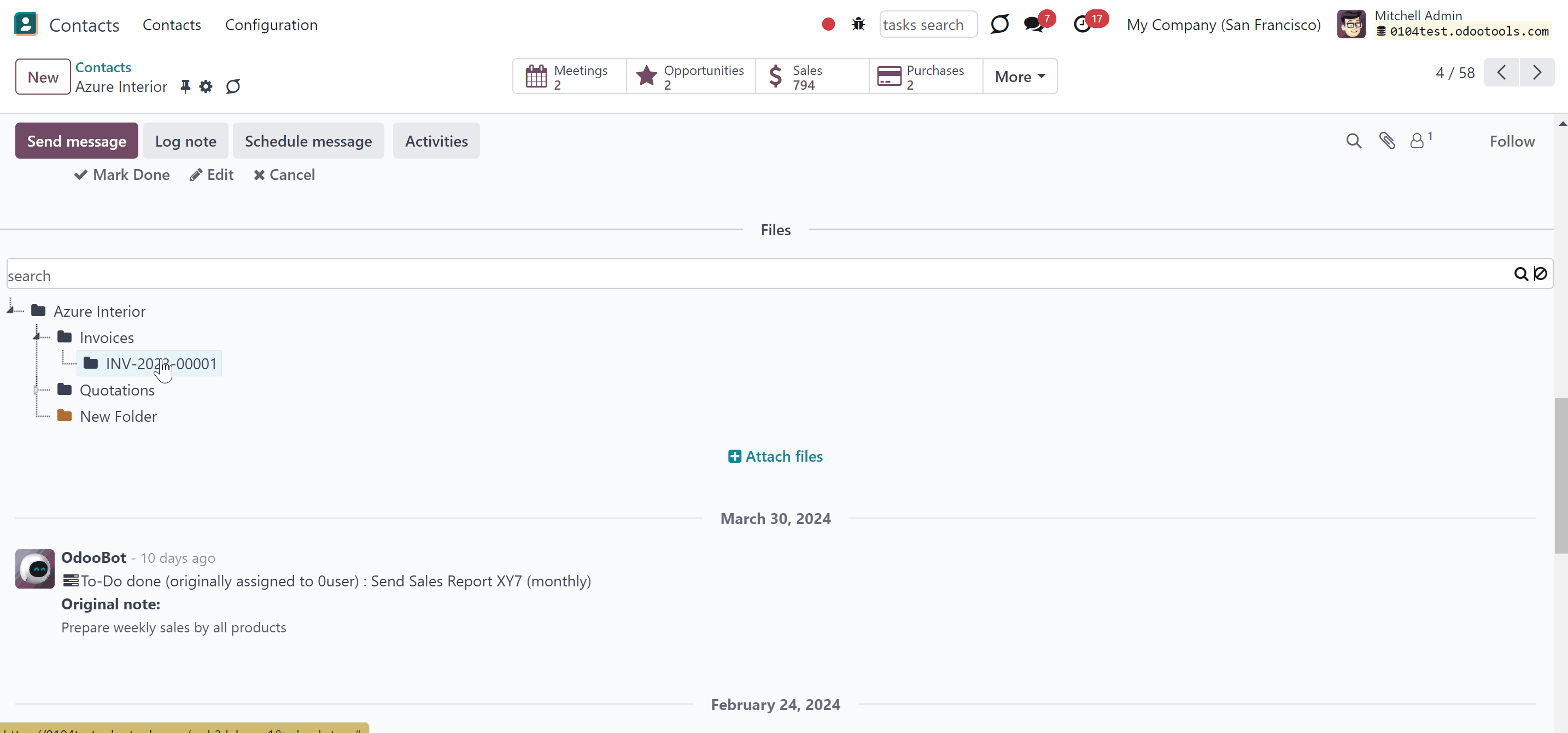Image resolution: width=1568 pixels, height=733 pixels.
Task: Go to previous contact record
Action: tap(1501, 72)
